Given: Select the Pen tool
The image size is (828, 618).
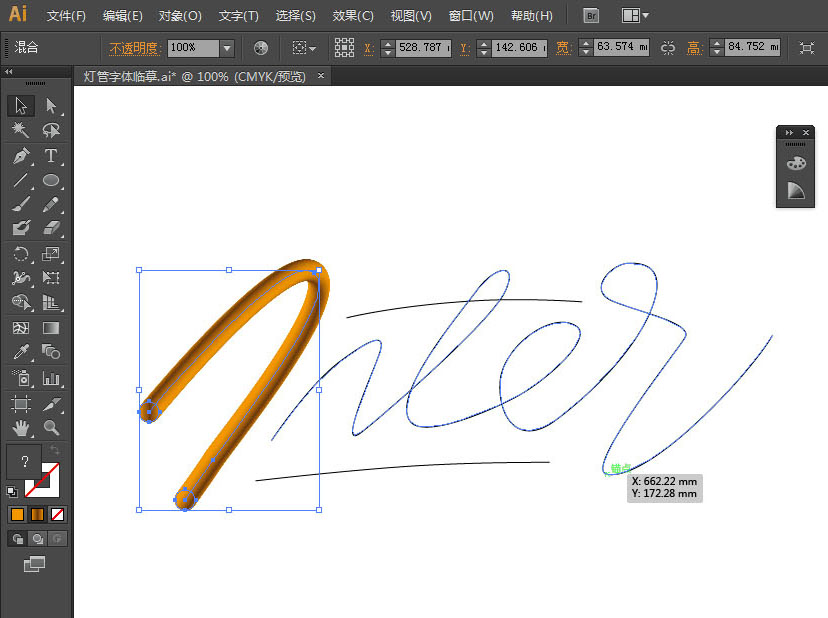Looking at the screenshot, I should point(21,154).
